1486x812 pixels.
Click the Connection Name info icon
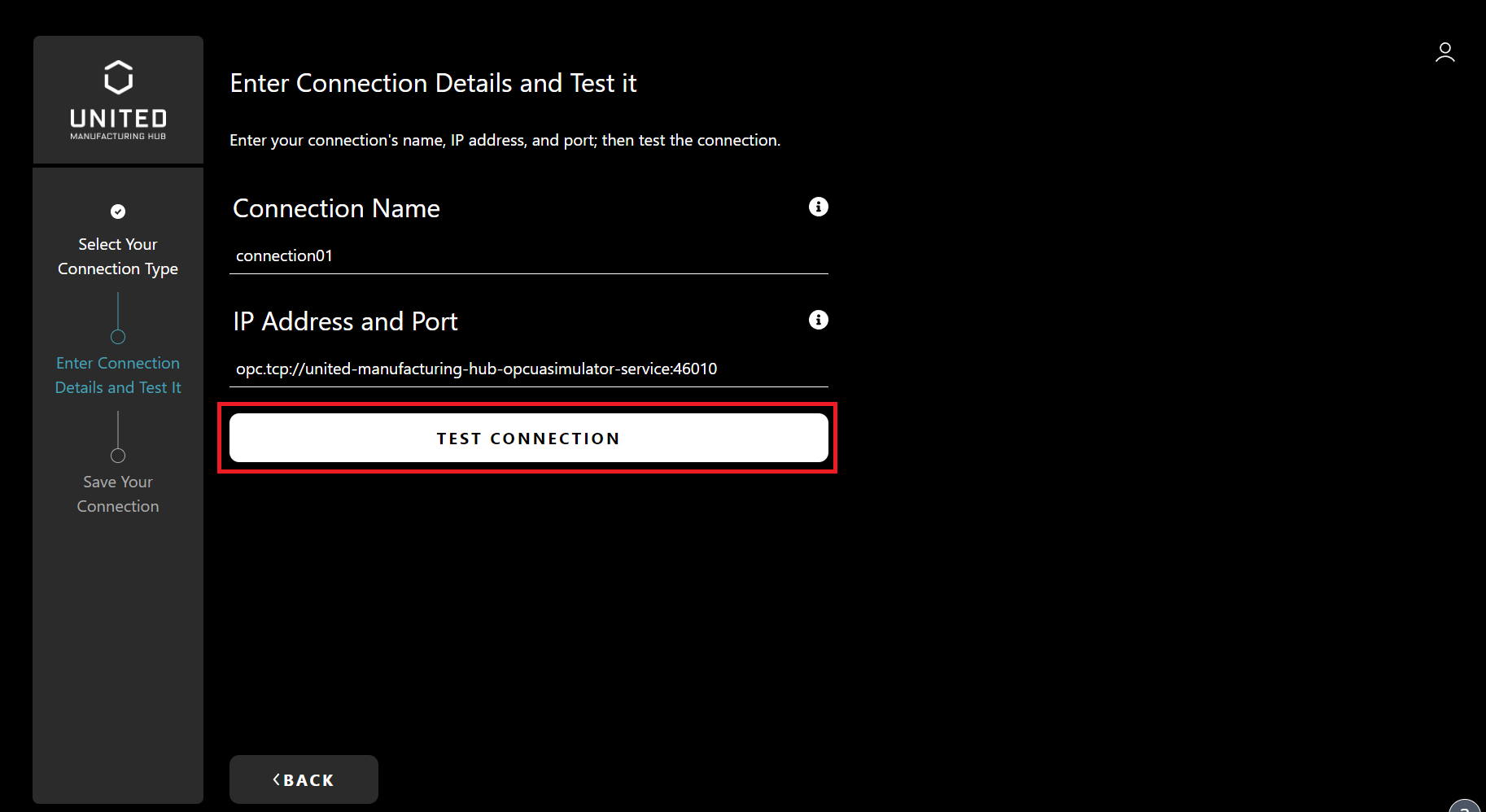coord(818,207)
